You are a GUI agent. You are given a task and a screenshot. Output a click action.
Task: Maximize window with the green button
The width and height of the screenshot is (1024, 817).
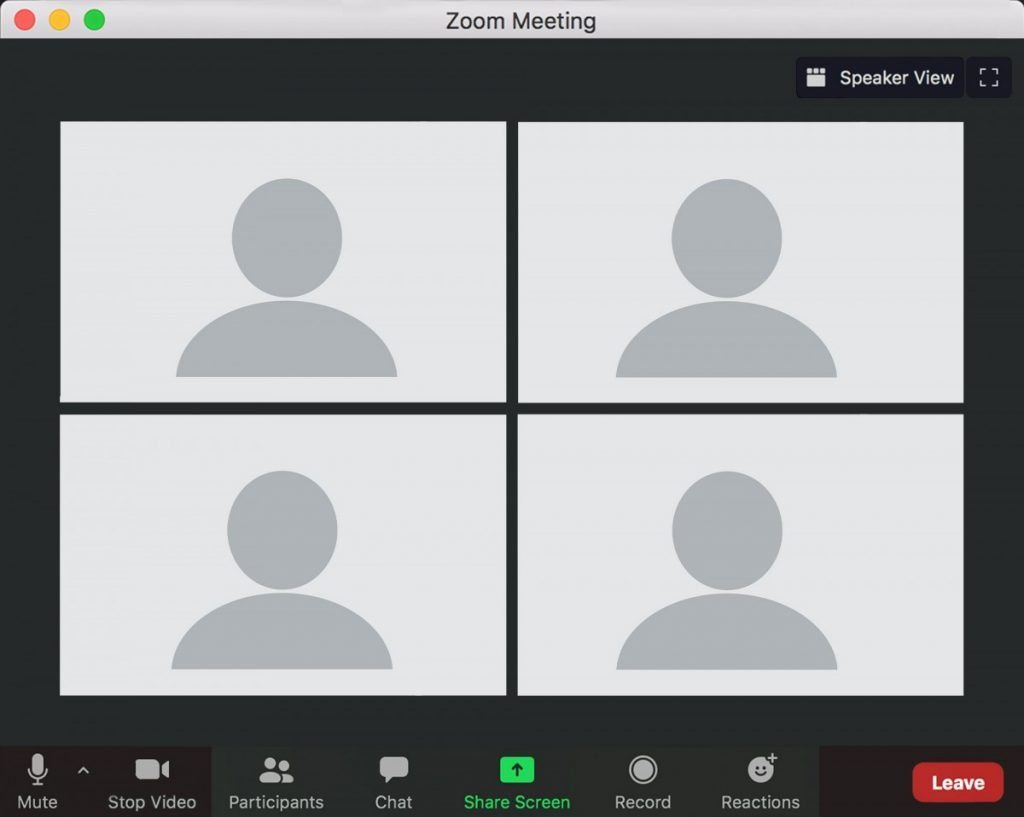pyautogui.click(x=94, y=20)
